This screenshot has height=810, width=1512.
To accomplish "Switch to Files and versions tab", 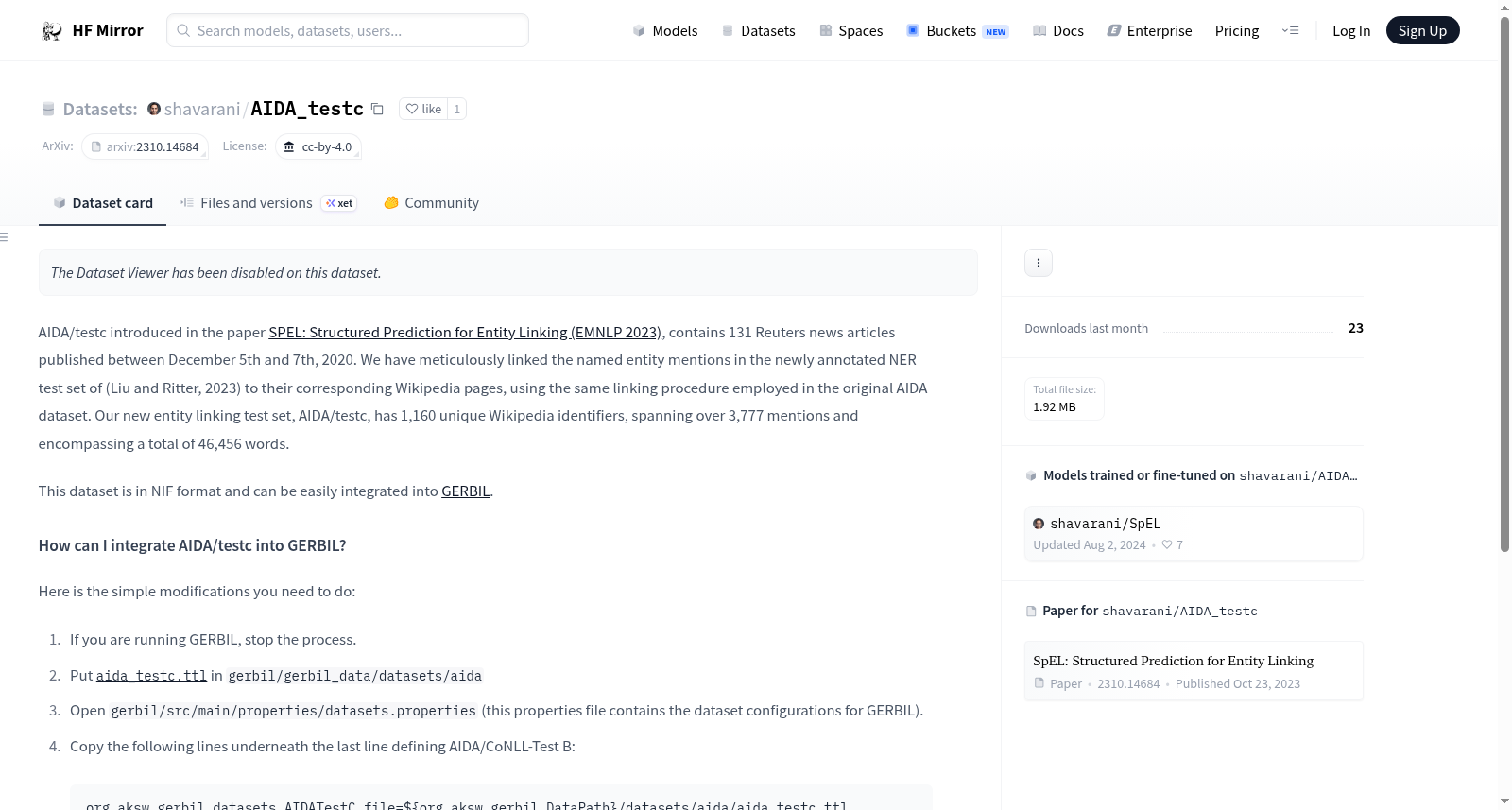I will coord(268,203).
